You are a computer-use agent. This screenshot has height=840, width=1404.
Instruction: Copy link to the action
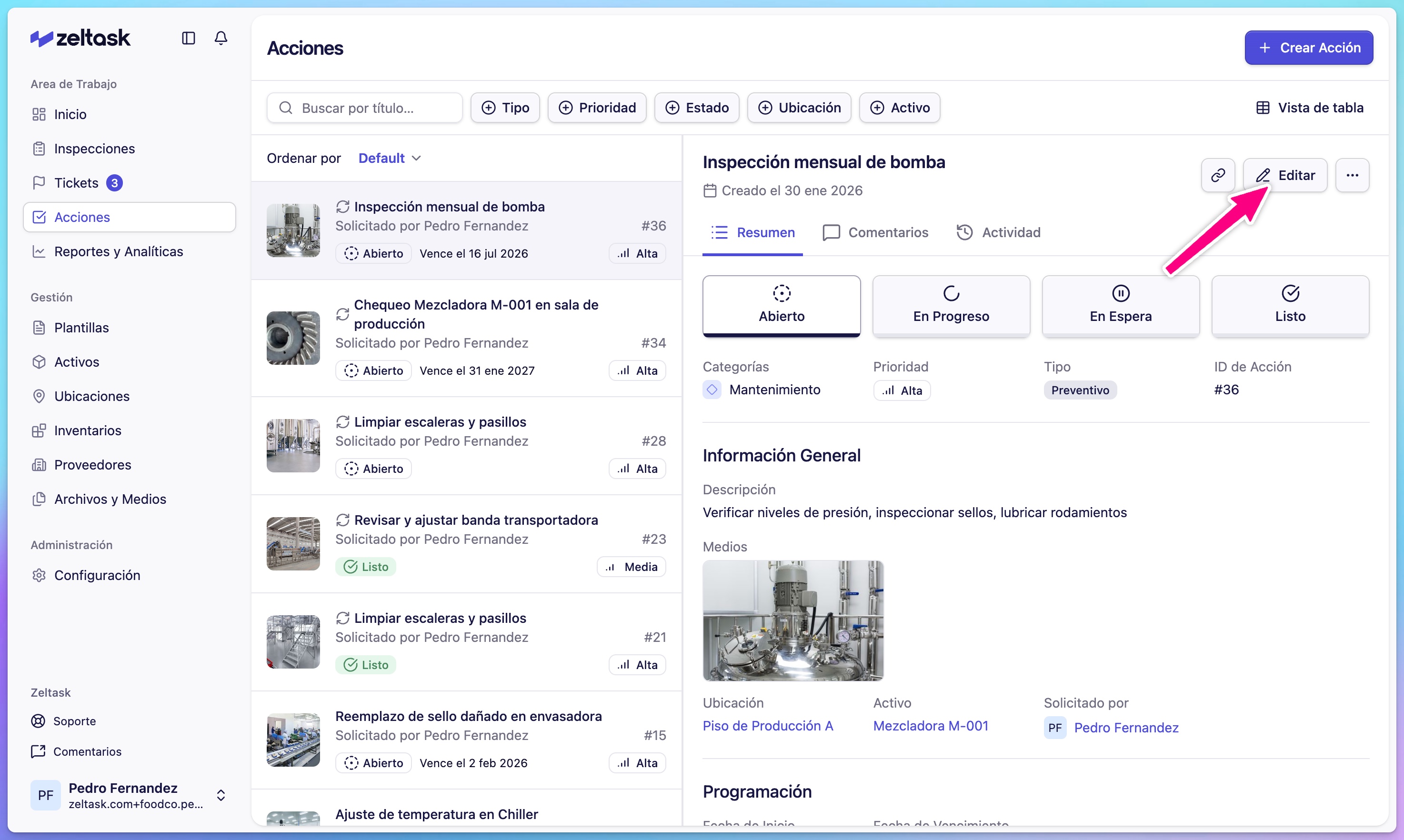point(1218,175)
